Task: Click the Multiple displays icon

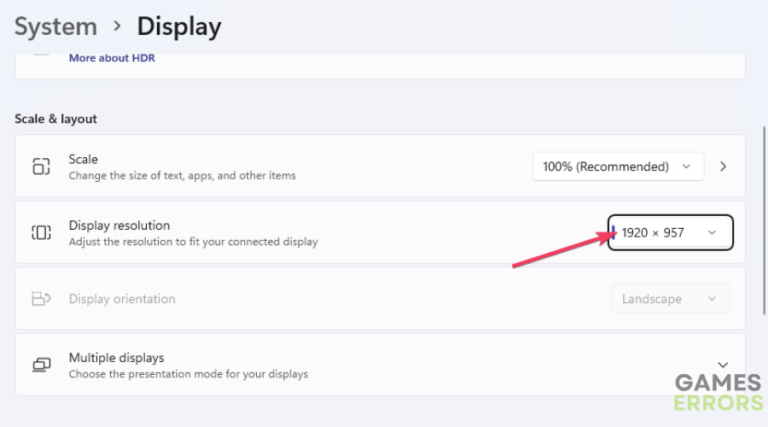Action: coord(41,365)
